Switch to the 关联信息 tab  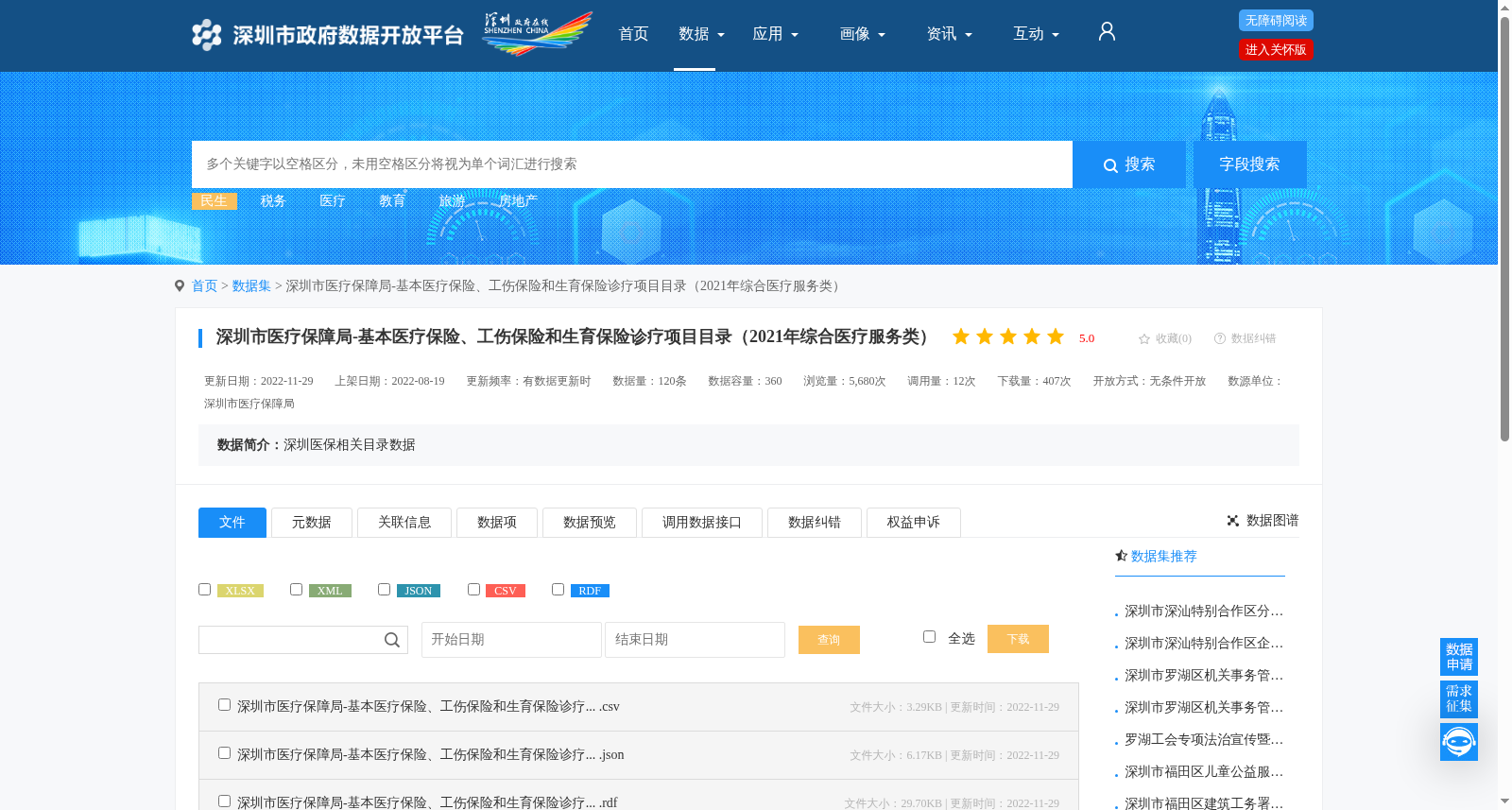click(x=404, y=523)
